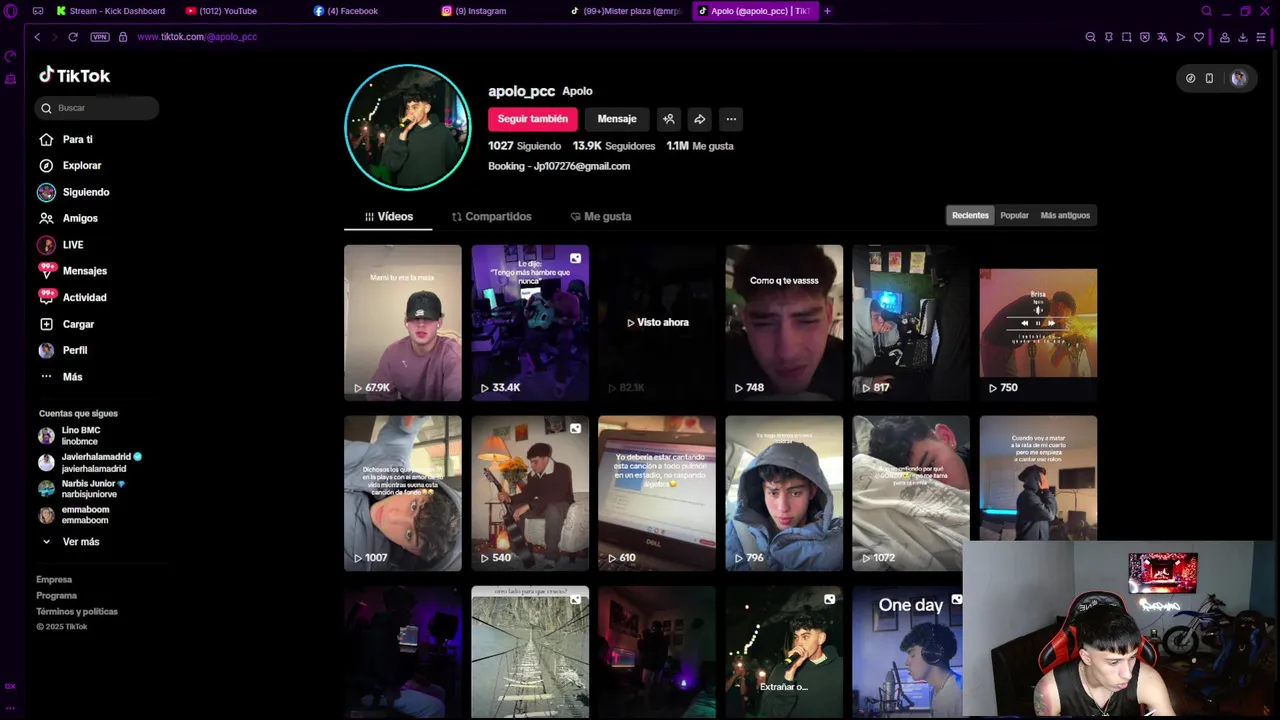Open the video with 796 views
Viewport: 1280px width, 720px height.
click(x=784, y=493)
